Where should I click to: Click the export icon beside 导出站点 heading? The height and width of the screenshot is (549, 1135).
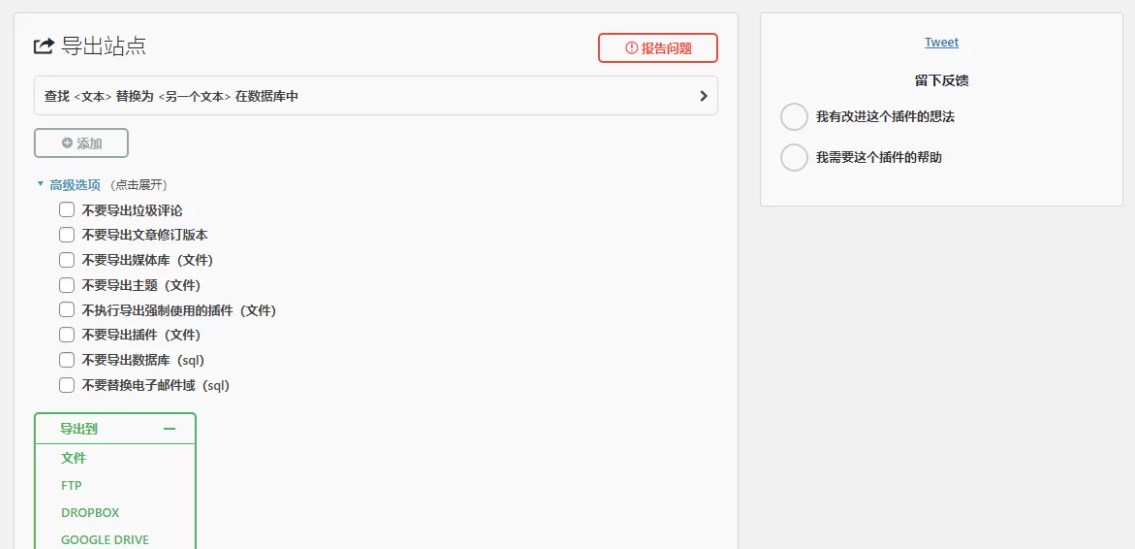pyautogui.click(x=44, y=46)
